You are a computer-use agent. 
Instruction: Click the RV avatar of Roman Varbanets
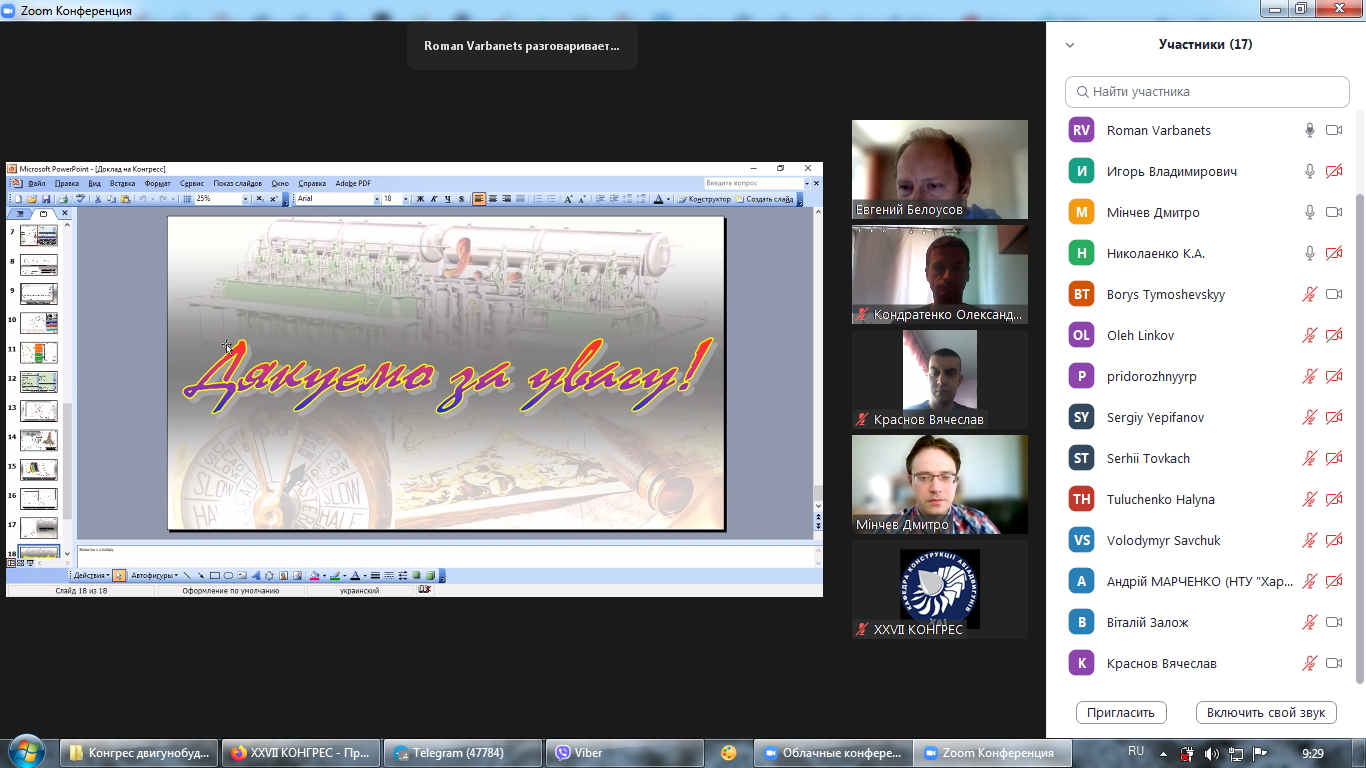pos(1081,130)
